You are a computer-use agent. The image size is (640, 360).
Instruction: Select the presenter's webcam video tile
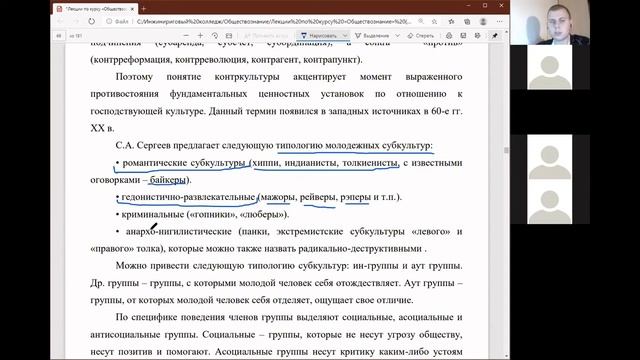point(550,22)
